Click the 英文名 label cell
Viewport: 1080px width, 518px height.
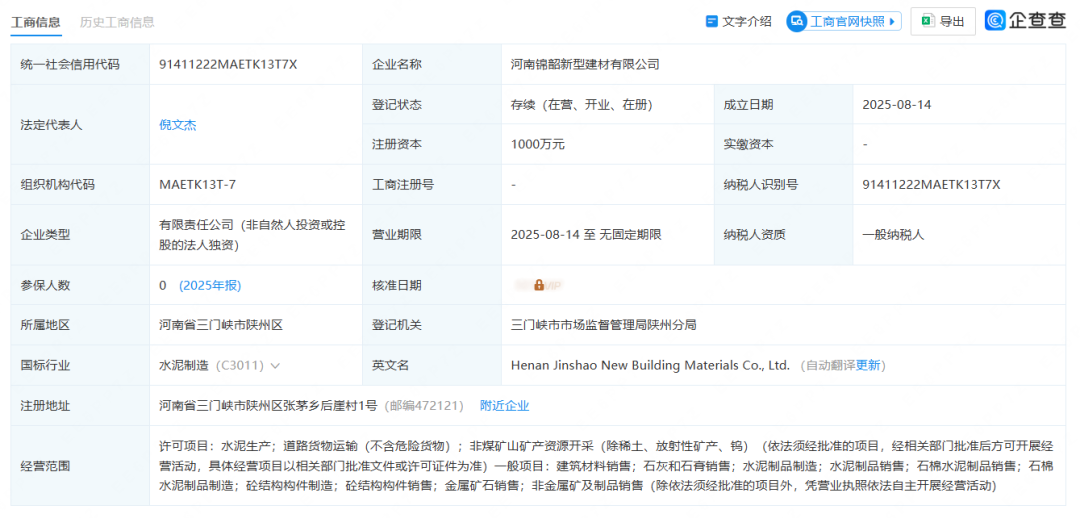pyautogui.click(x=432, y=366)
